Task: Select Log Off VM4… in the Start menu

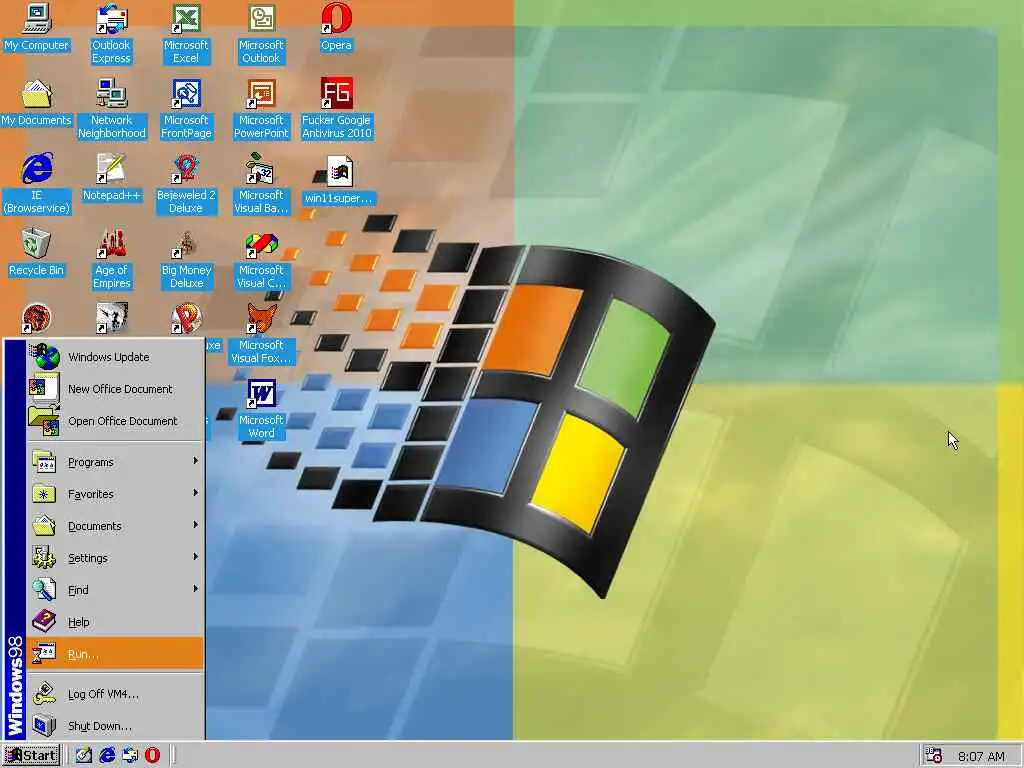Action: (115, 694)
